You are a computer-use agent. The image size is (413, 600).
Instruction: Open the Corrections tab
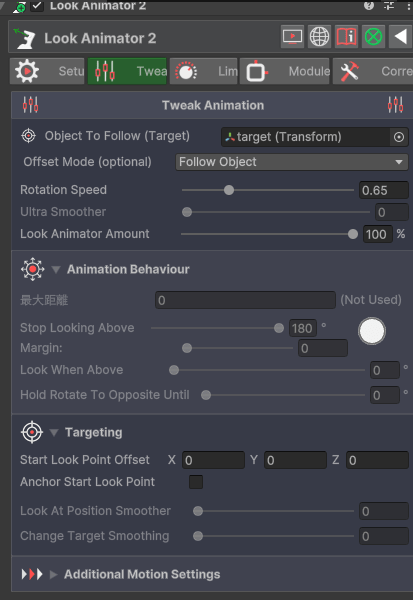[373, 71]
